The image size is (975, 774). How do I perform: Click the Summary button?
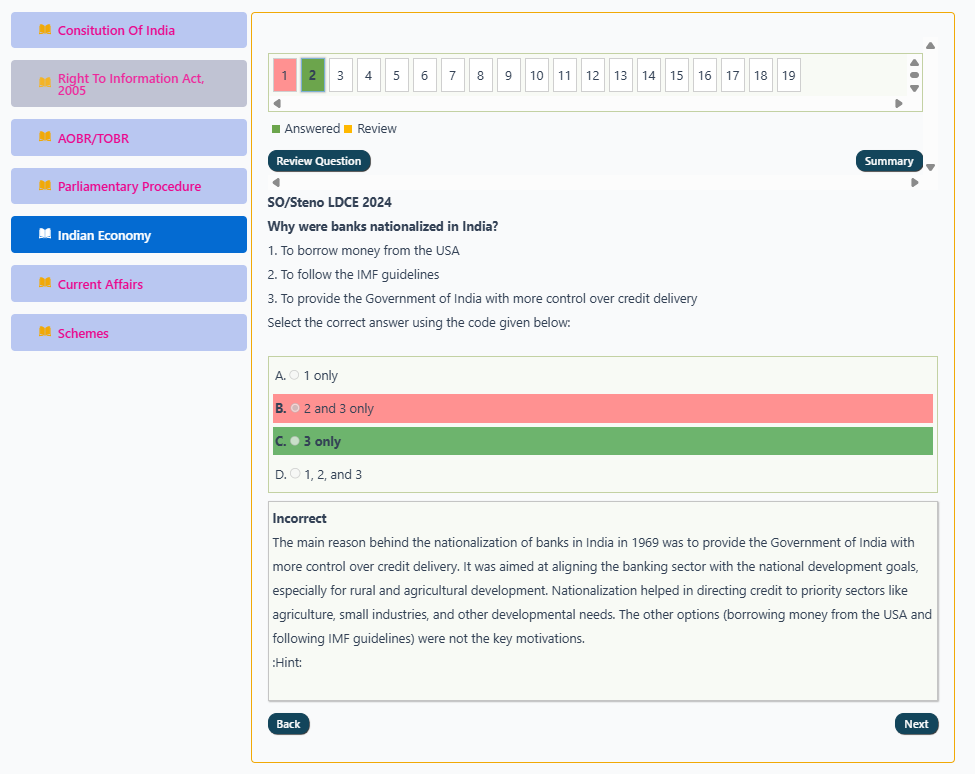889,161
